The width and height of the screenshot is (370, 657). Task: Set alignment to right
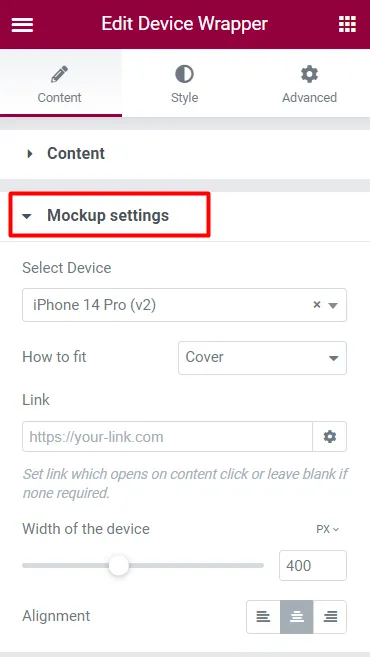coord(330,616)
